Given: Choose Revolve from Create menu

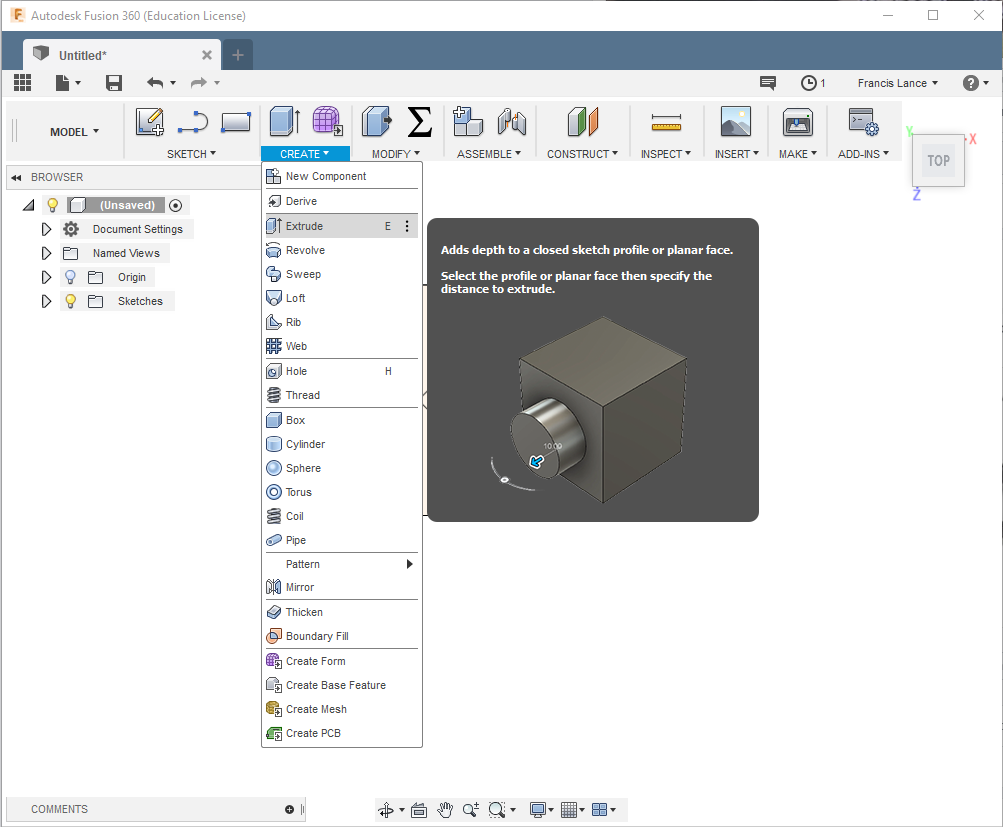Looking at the screenshot, I should pyautogui.click(x=342, y=250).
